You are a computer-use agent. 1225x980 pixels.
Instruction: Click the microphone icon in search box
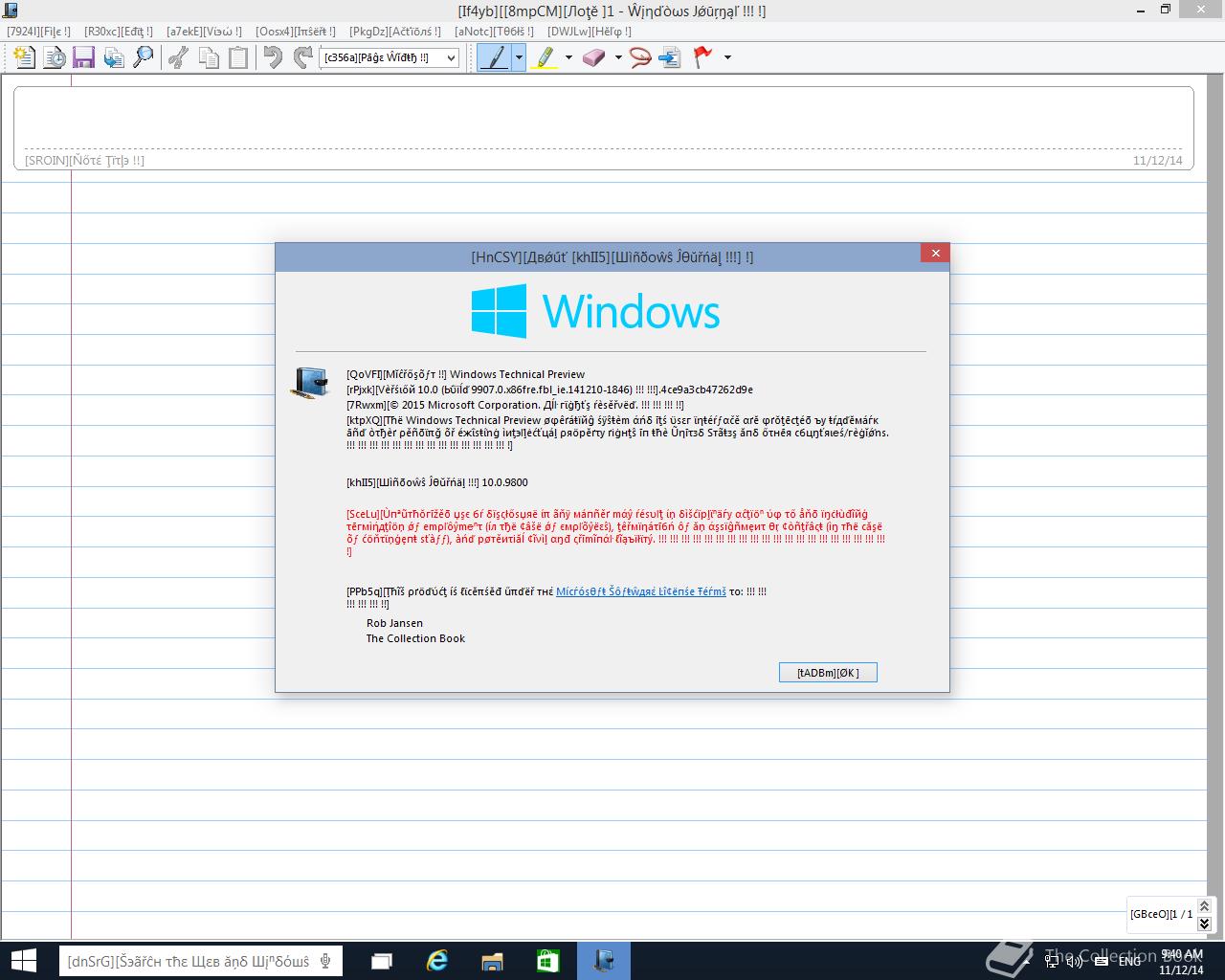tap(326, 961)
